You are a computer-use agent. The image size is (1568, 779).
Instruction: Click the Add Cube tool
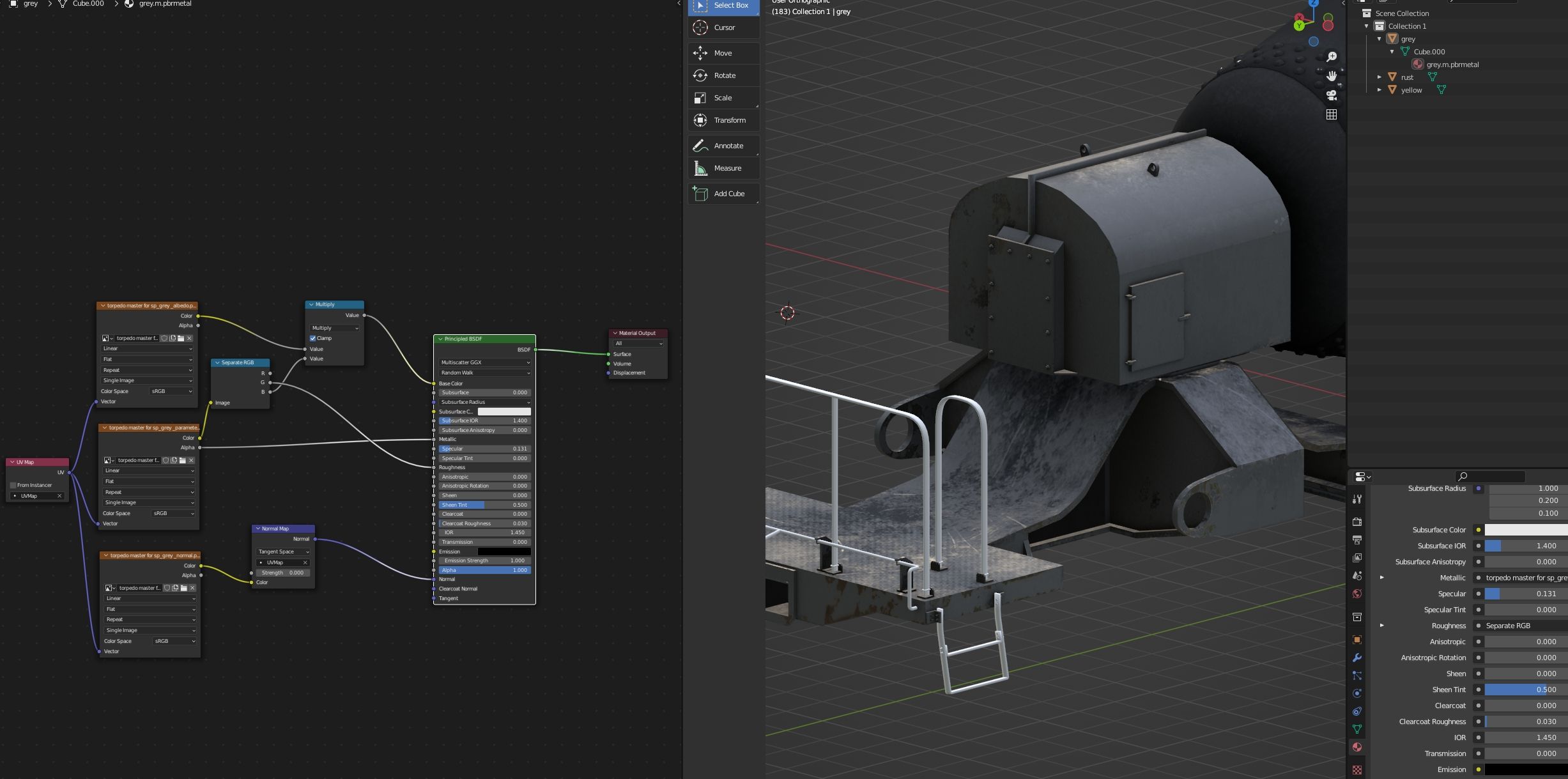[723, 194]
